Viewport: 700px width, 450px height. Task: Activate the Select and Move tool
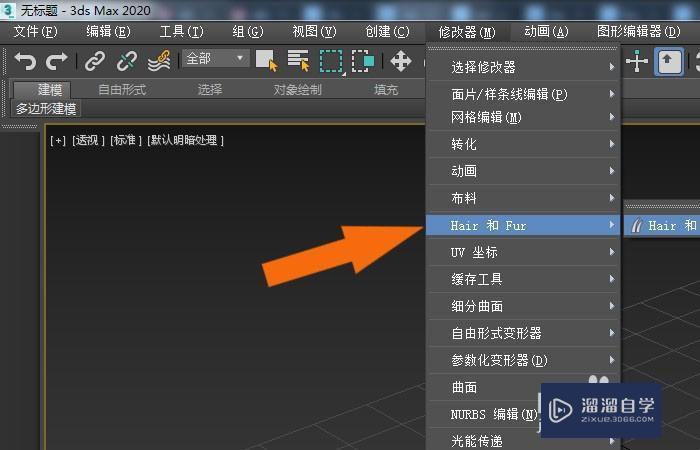click(x=401, y=61)
